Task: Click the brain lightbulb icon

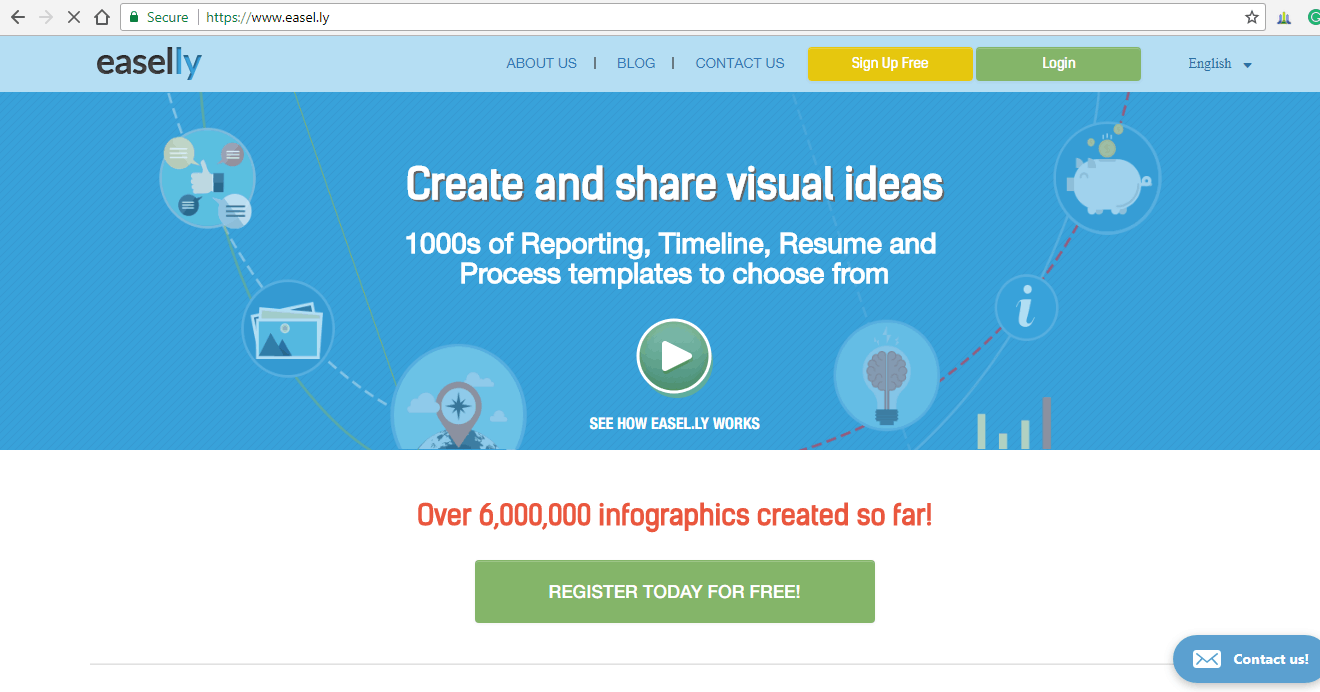Action: 886,376
